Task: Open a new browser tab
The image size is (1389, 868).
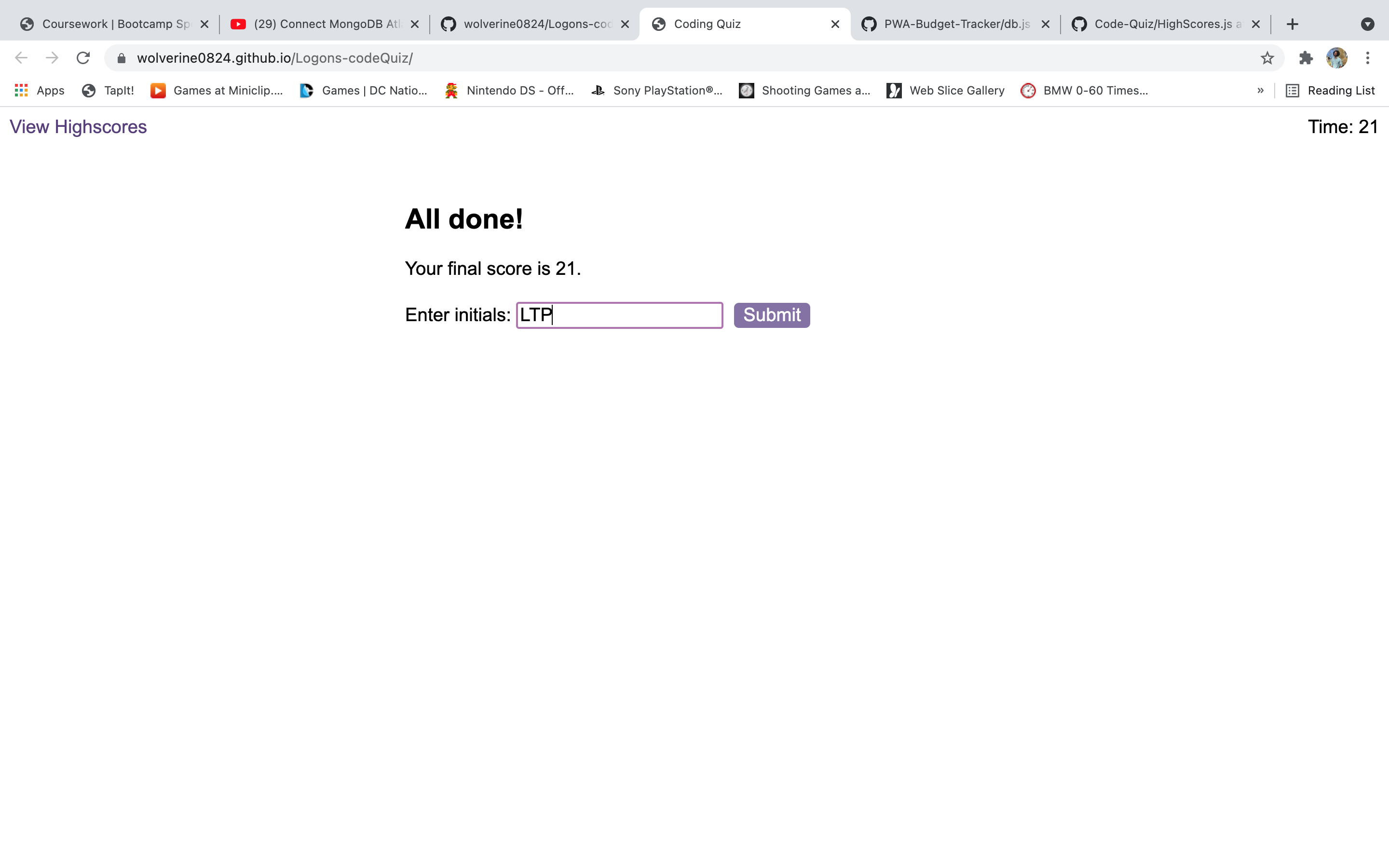Action: tap(1293, 24)
